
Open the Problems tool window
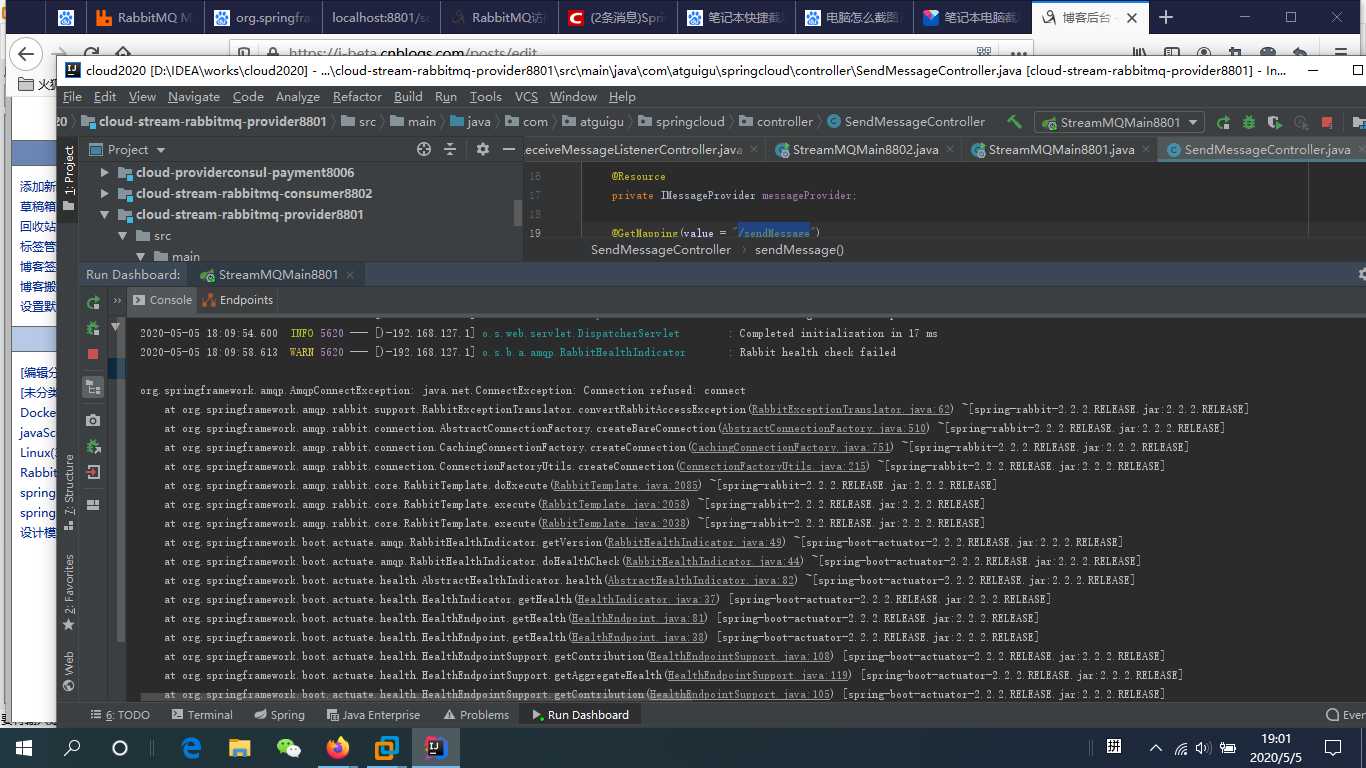pos(477,715)
